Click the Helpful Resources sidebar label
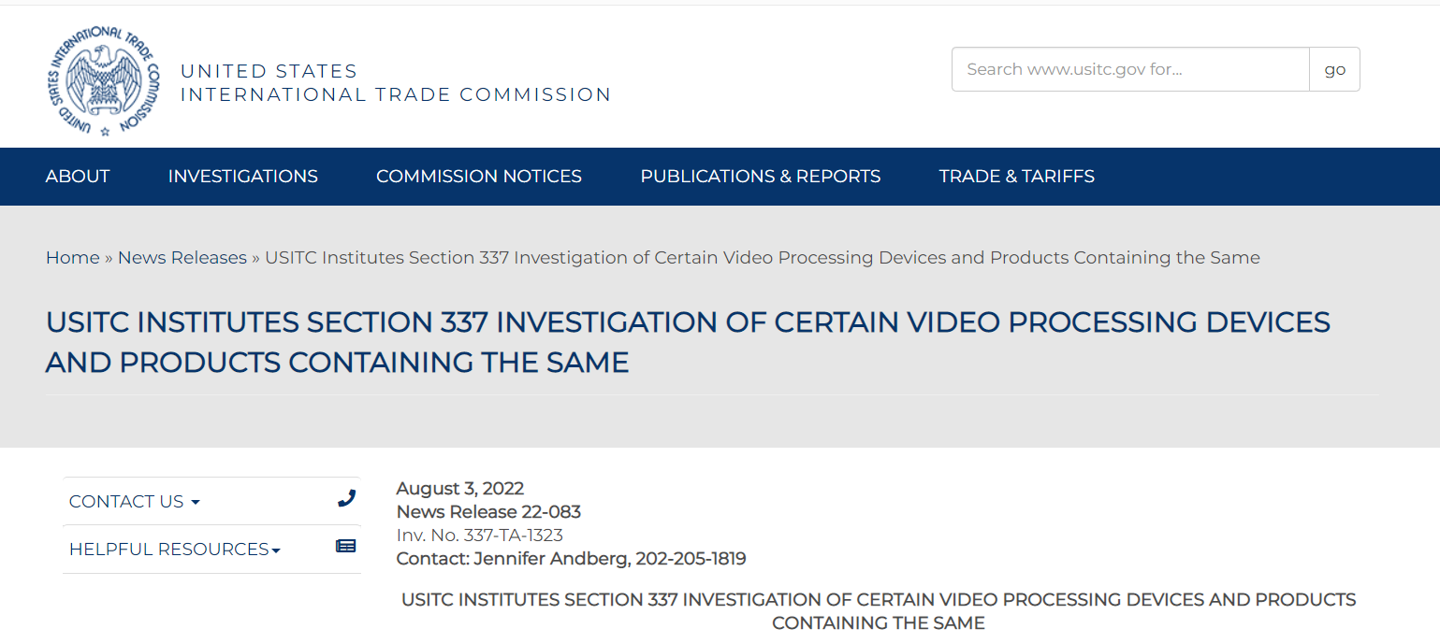Viewport: 1440px width, 643px height. tap(169, 549)
